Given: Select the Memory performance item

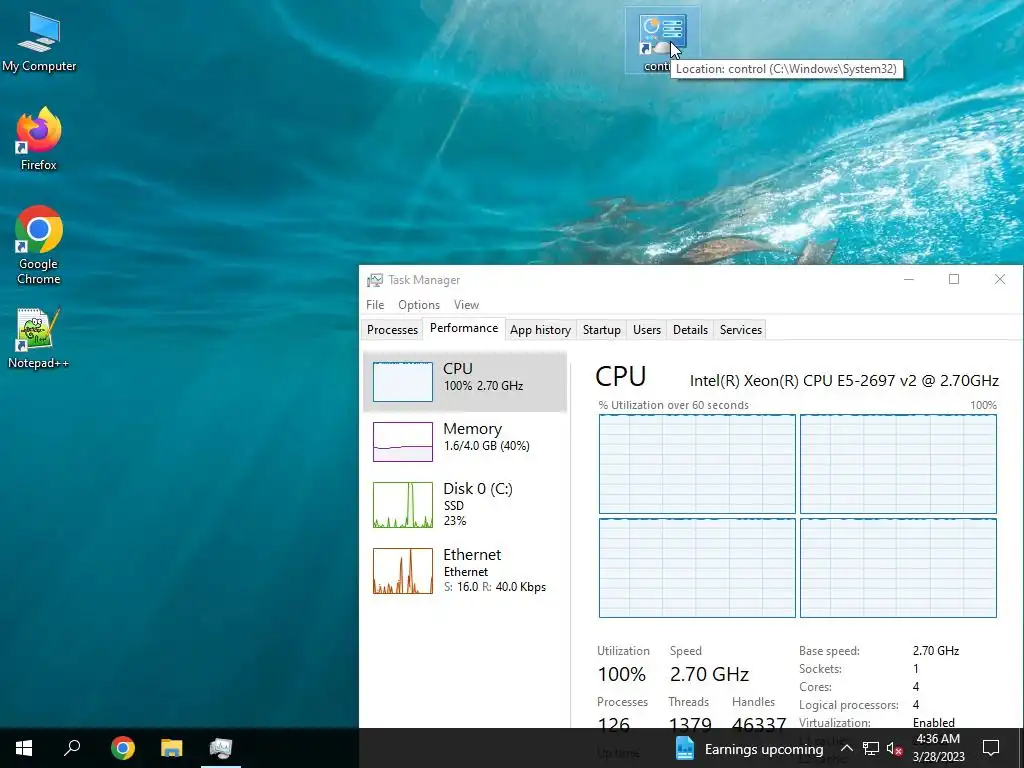Looking at the screenshot, I should point(465,441).
